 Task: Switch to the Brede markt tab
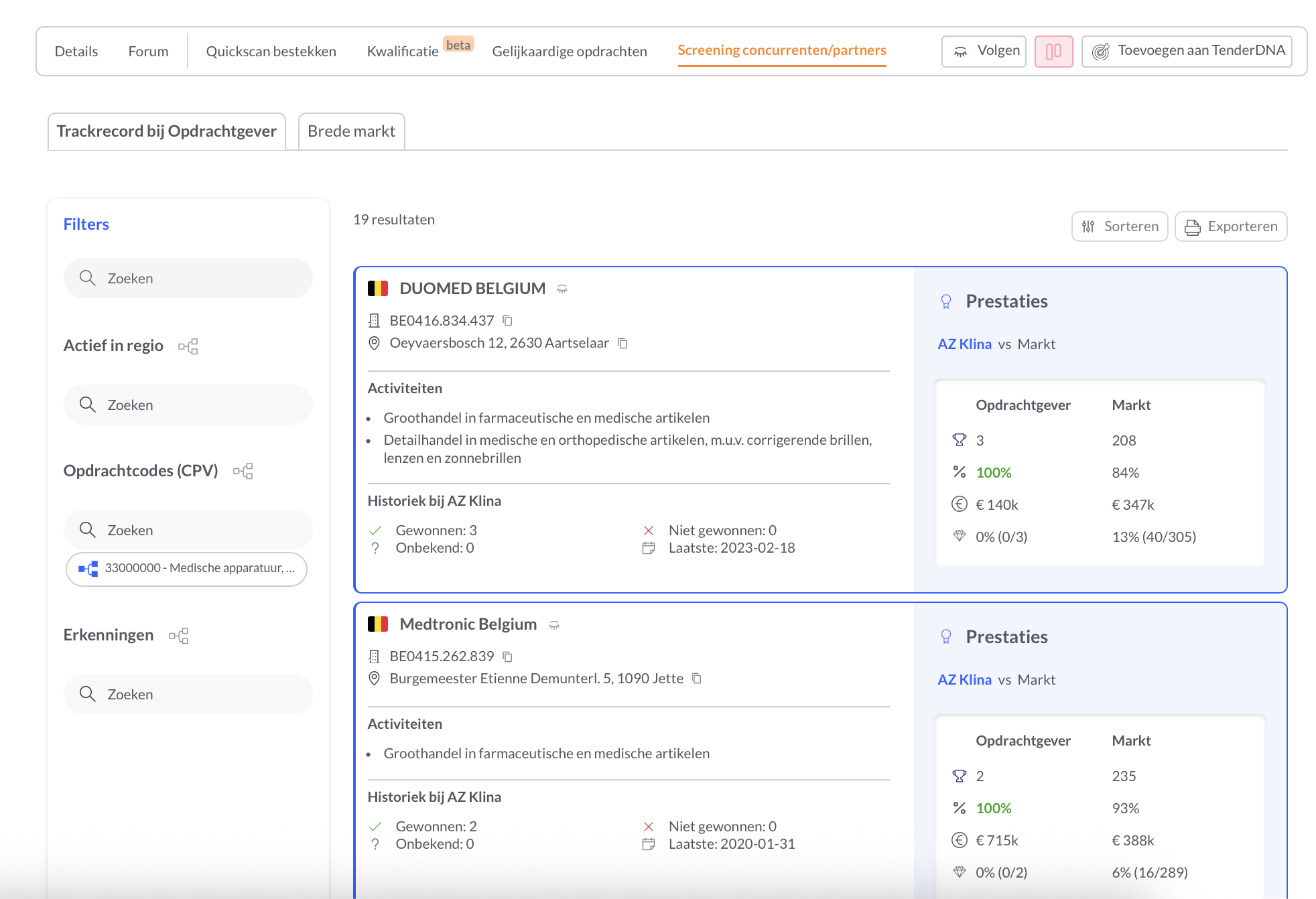pos(350,131)
